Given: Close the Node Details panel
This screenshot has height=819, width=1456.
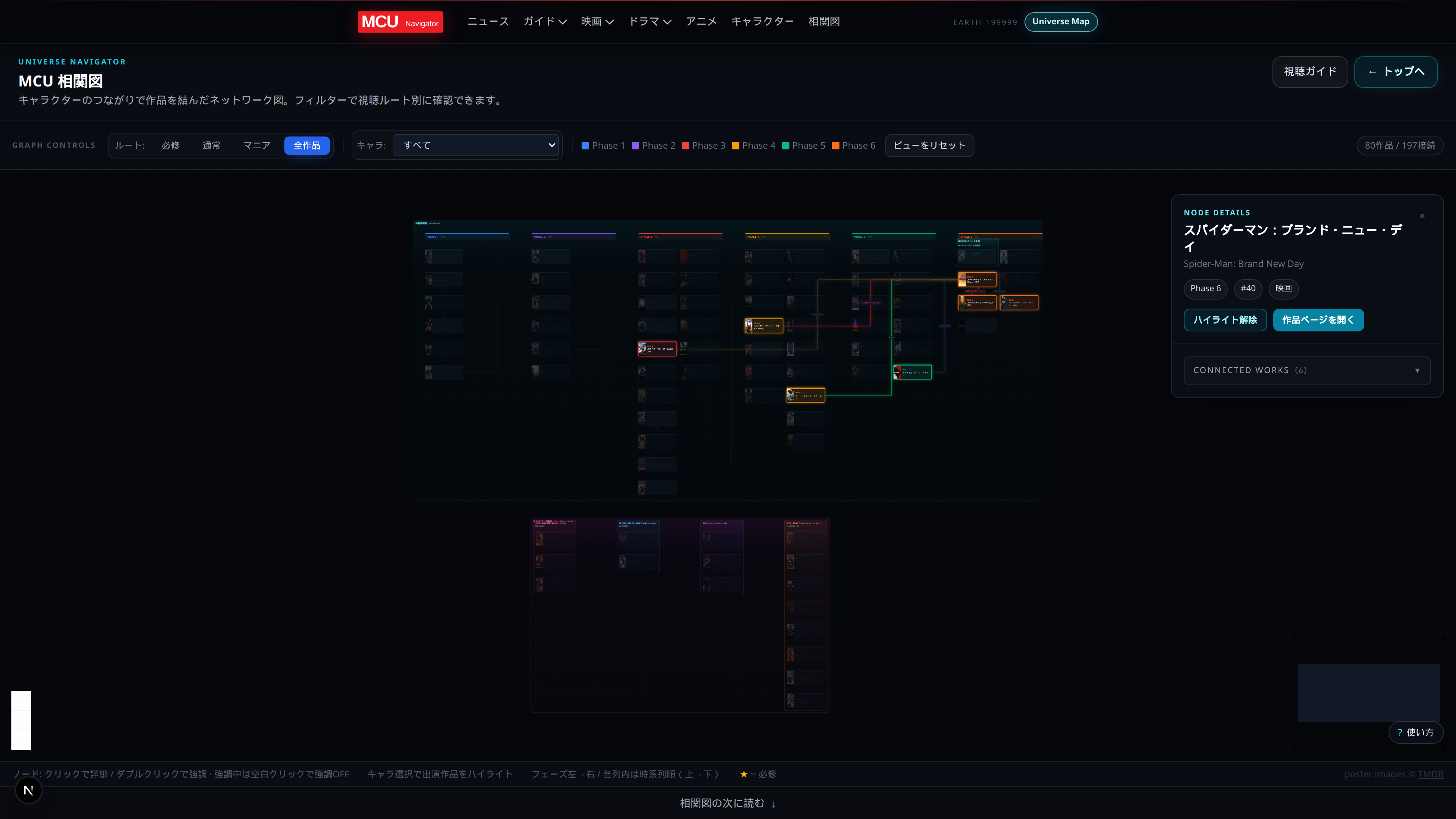Looking at the screenshot, I should point(1423,216).
